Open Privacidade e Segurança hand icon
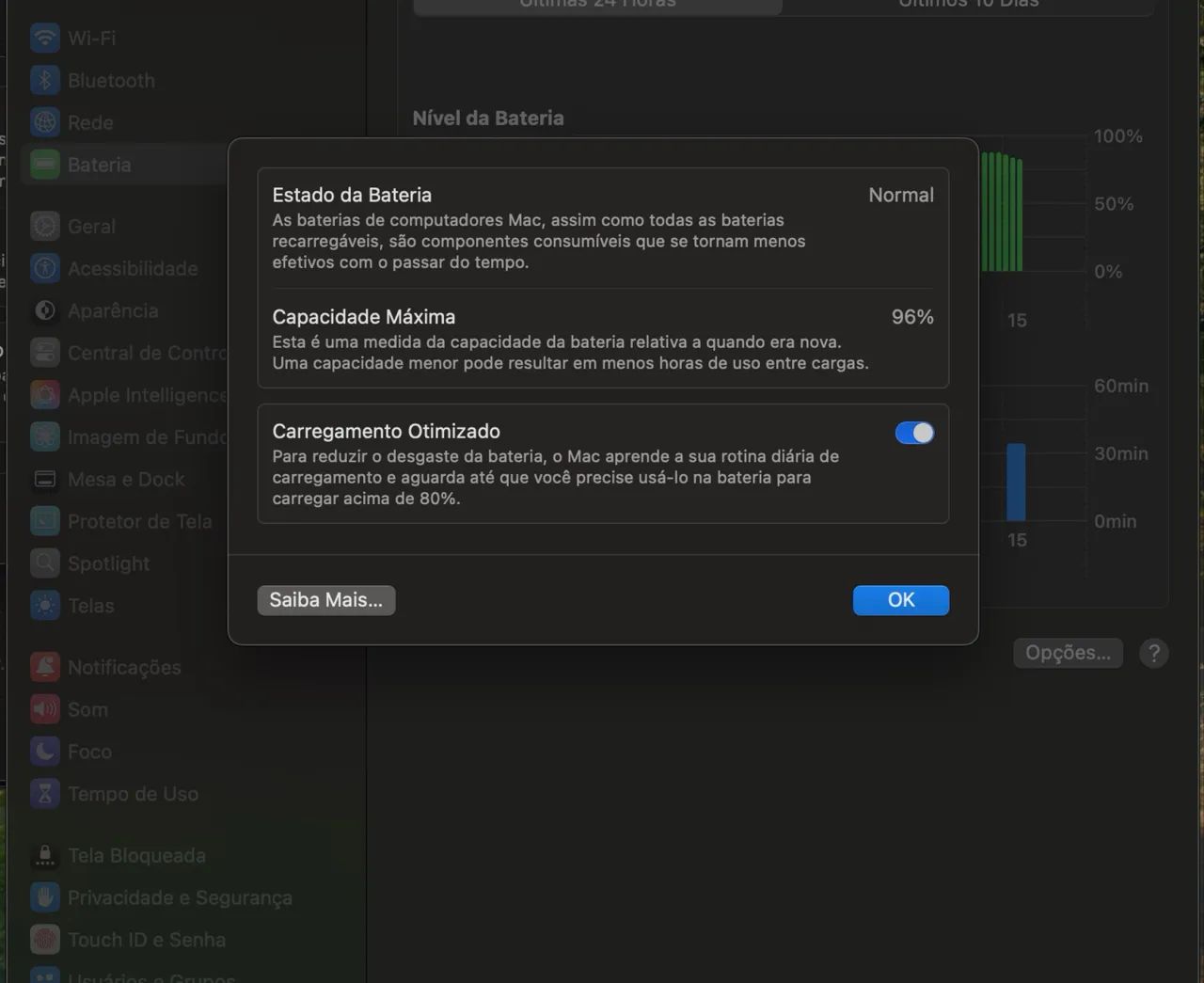The width and height of the screenshot is (1204, 983). 44,897
